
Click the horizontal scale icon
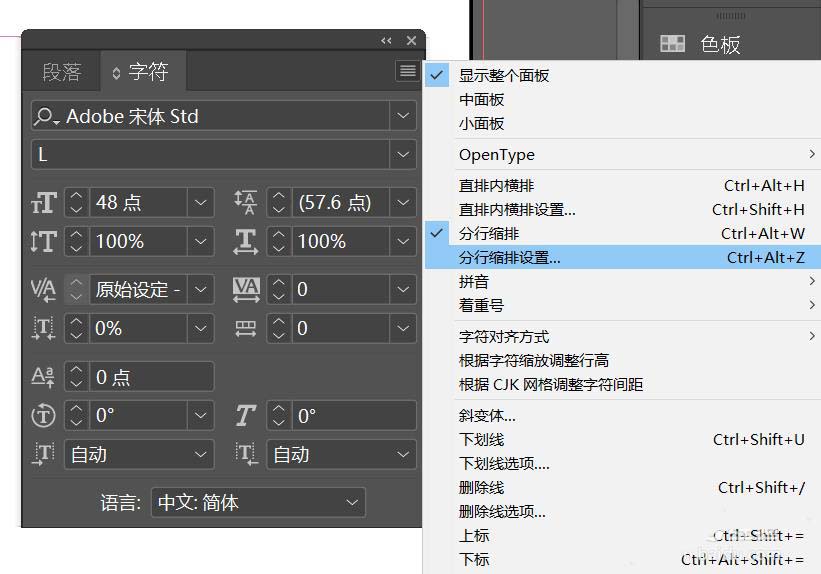[246, 241]
